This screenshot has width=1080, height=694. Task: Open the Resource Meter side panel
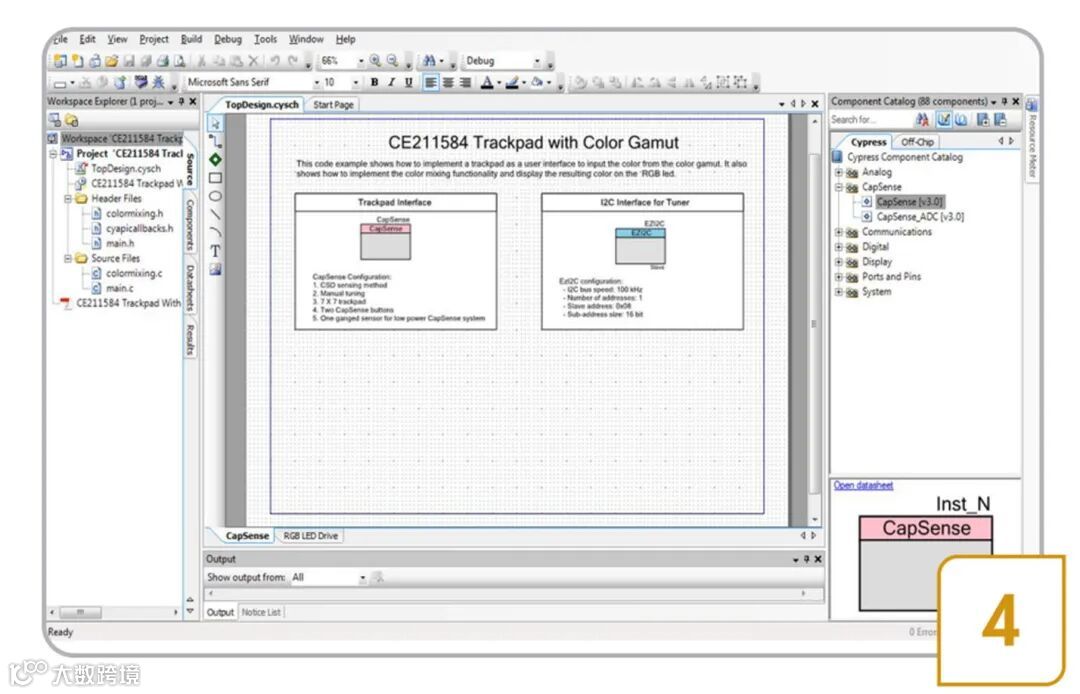point(1032,139)
